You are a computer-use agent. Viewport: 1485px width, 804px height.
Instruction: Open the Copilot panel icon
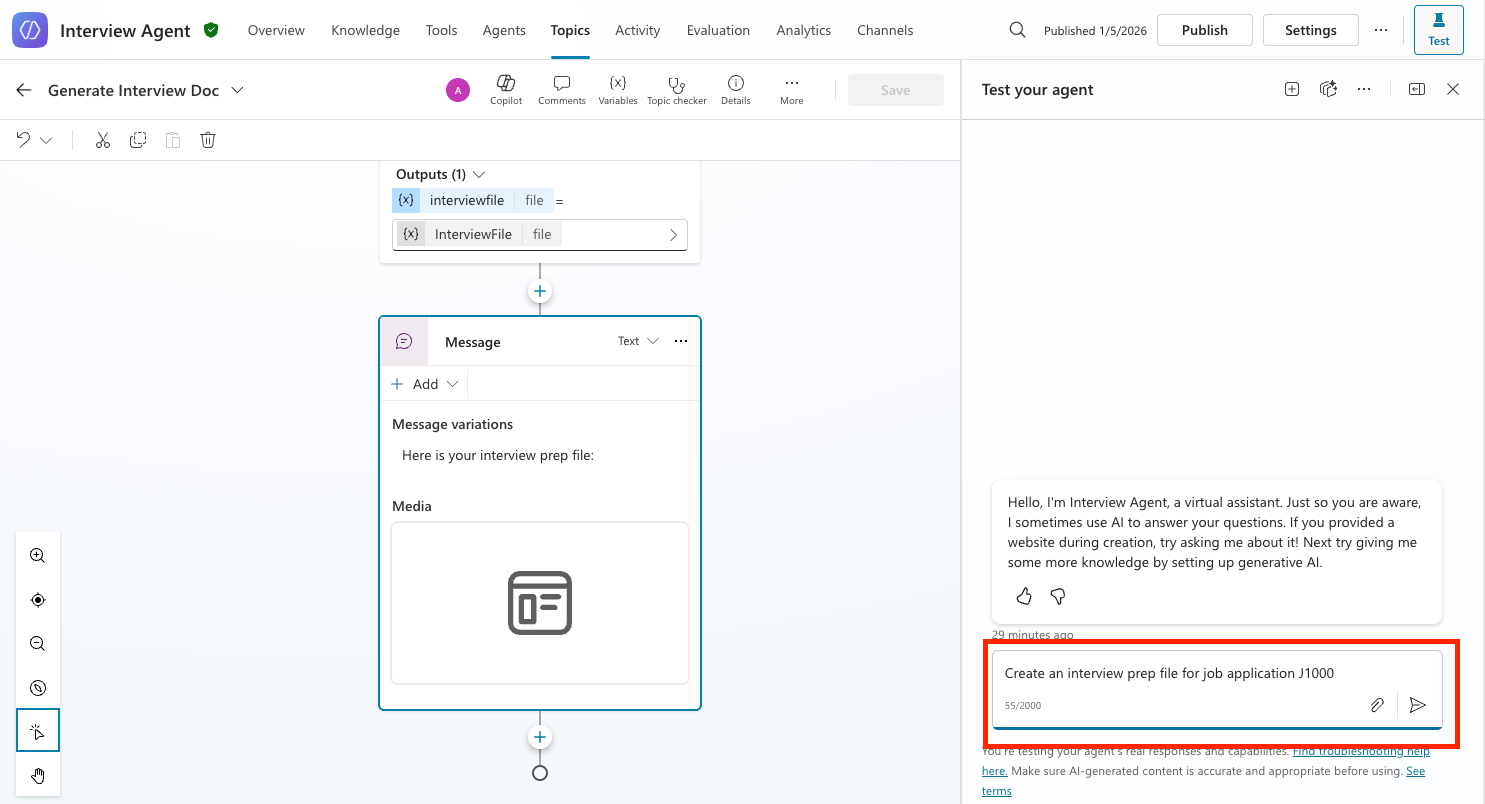click(506, 89)
